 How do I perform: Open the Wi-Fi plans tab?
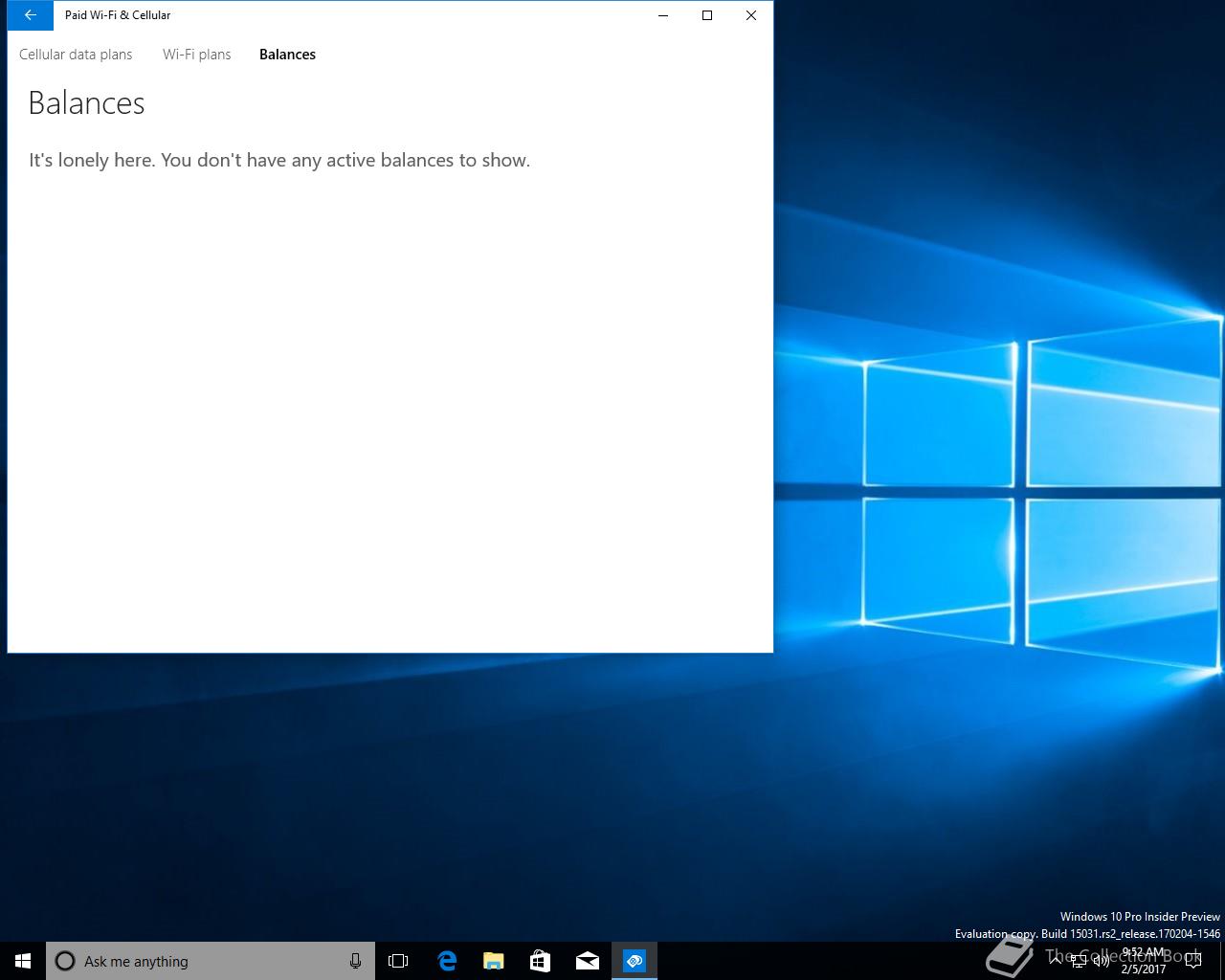[196, 55]
